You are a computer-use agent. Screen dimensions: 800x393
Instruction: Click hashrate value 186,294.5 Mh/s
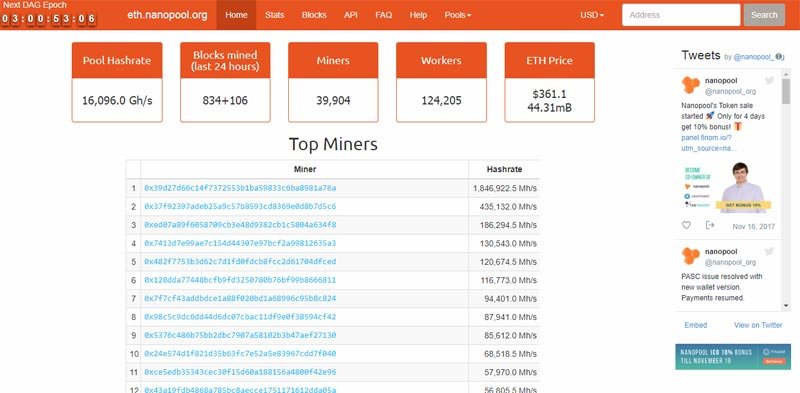click(508, 225)
